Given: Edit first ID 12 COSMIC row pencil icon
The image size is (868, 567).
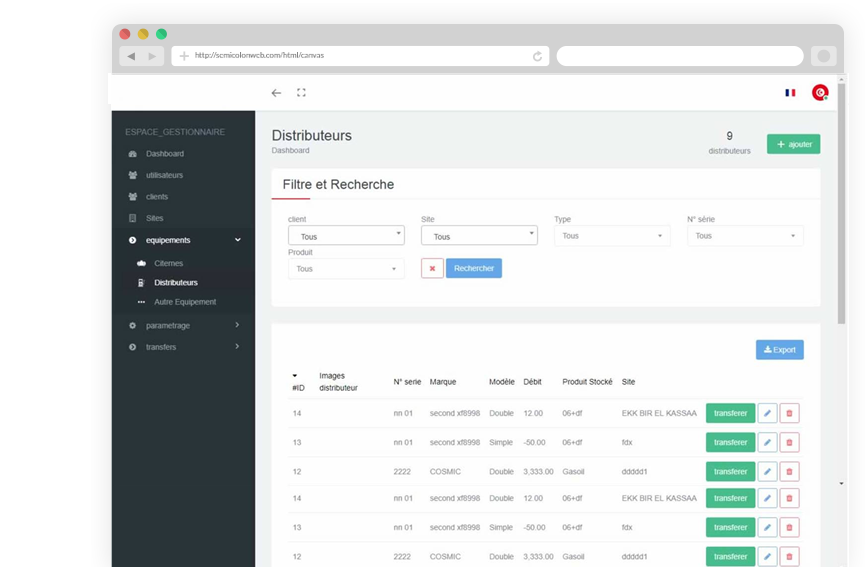Looking at the screenshot, I should tap(767, 472).
